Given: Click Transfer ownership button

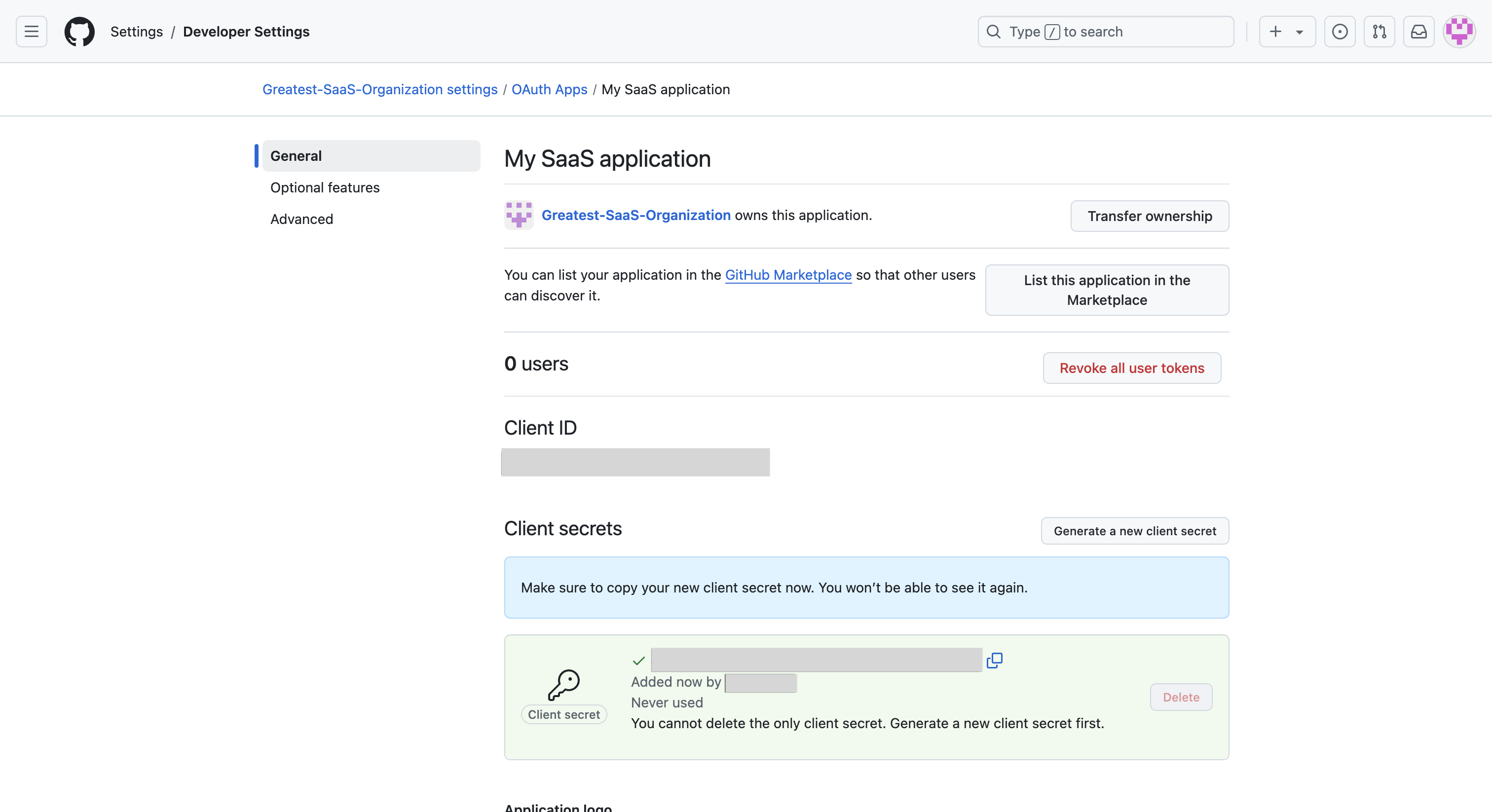Looking at the screenshot, I should [1149, 216].
